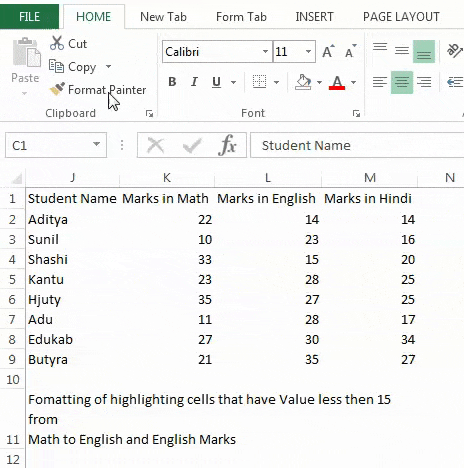Select the Student Name header cell
Viewport: 464px width, 468px height.
coord(72,199)
